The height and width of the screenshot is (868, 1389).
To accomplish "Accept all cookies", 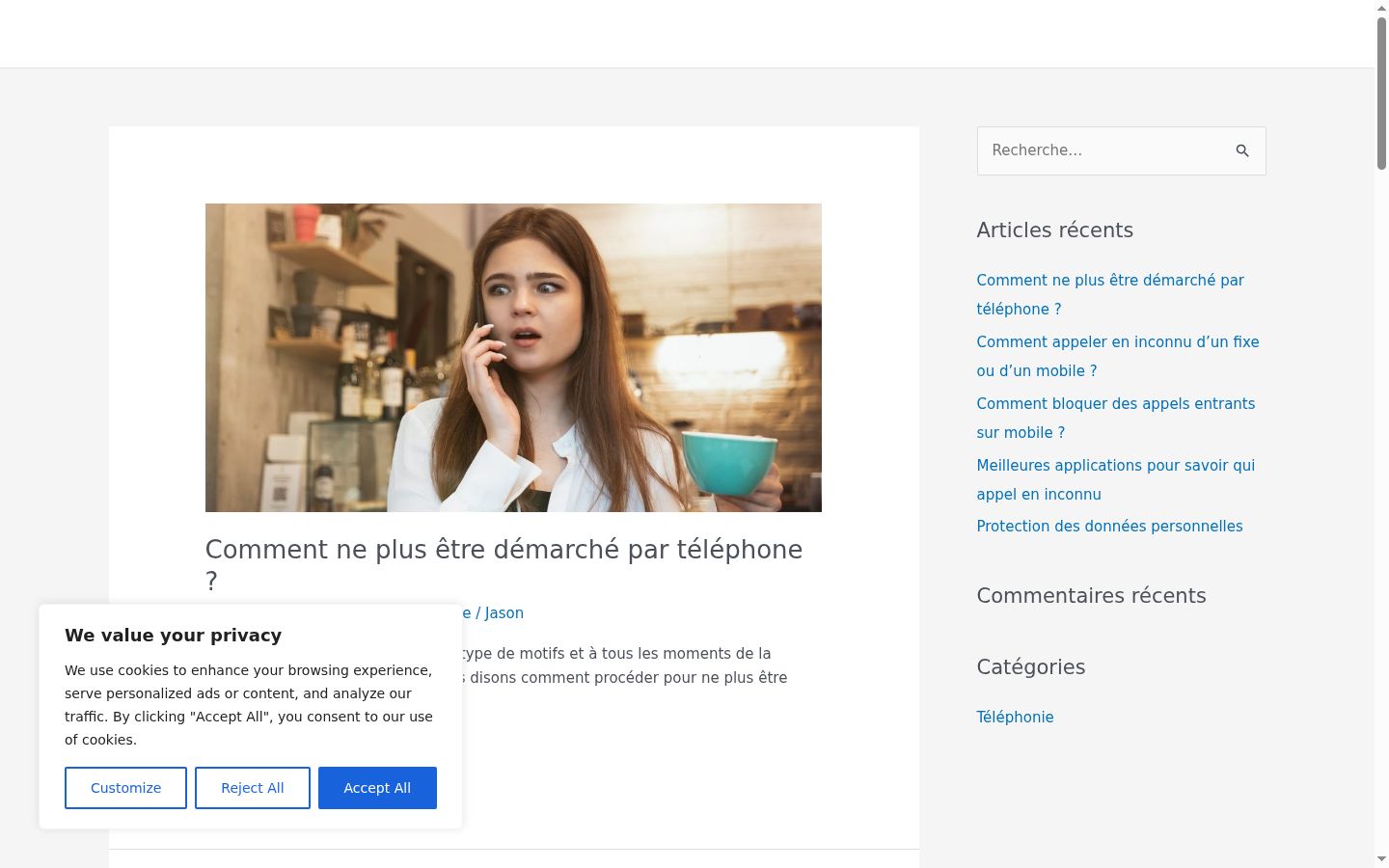I will point(377,788).
